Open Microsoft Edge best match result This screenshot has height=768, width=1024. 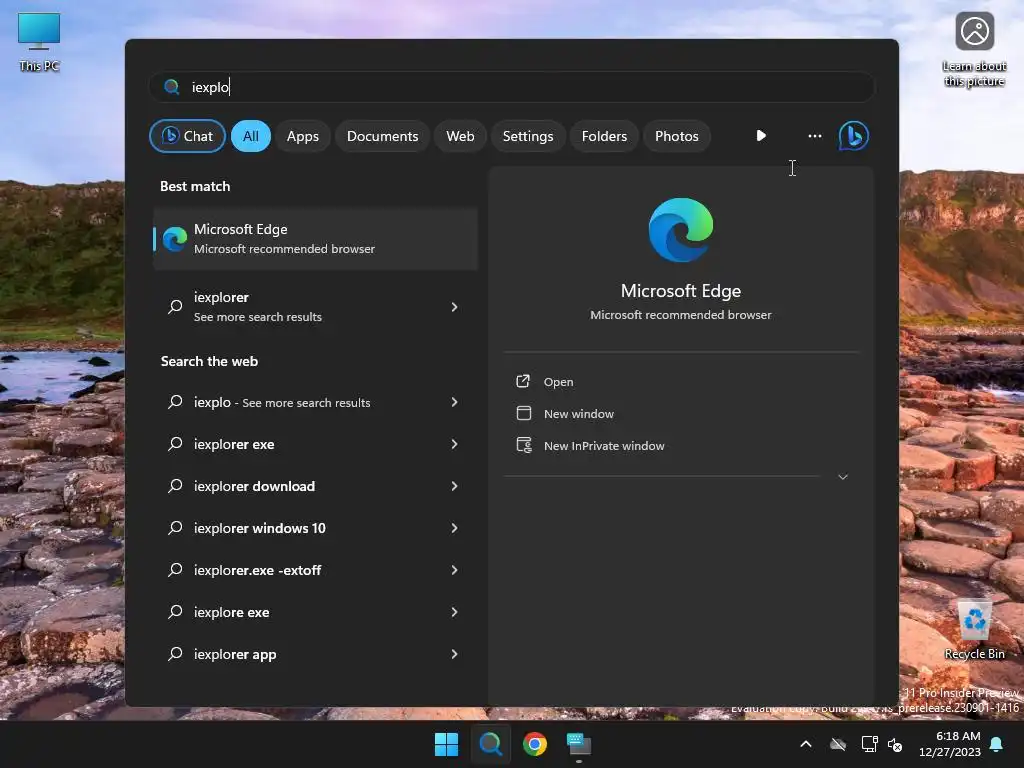coord(315,238)
